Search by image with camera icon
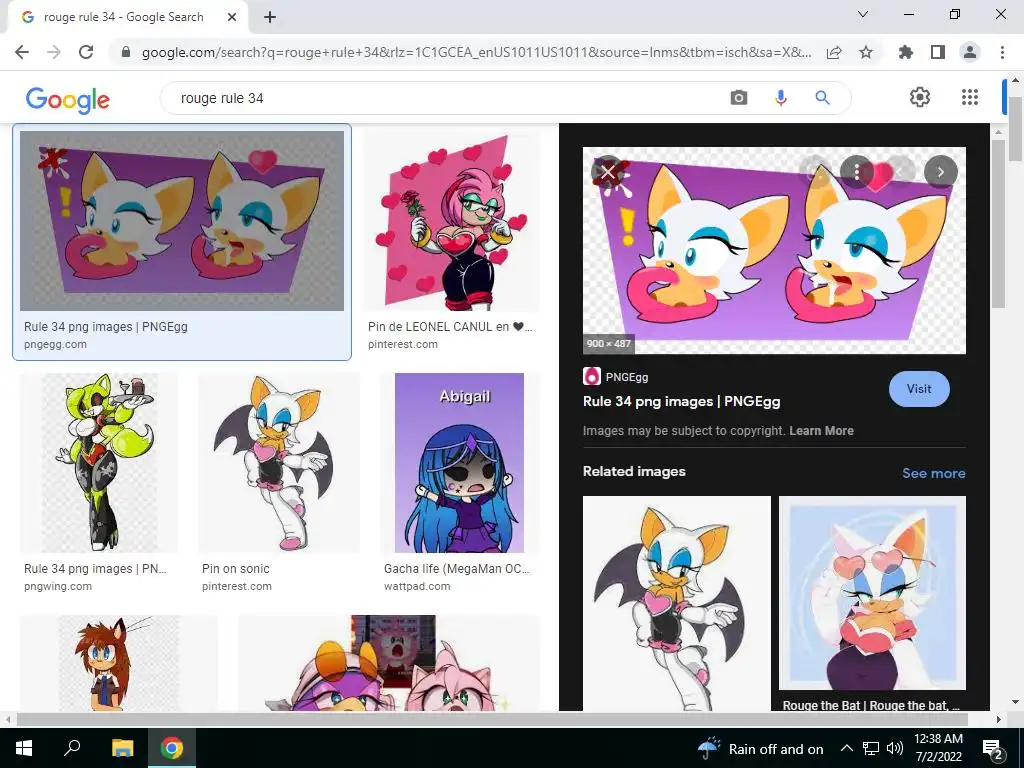Screen dimensions: 1024x768 739,98
